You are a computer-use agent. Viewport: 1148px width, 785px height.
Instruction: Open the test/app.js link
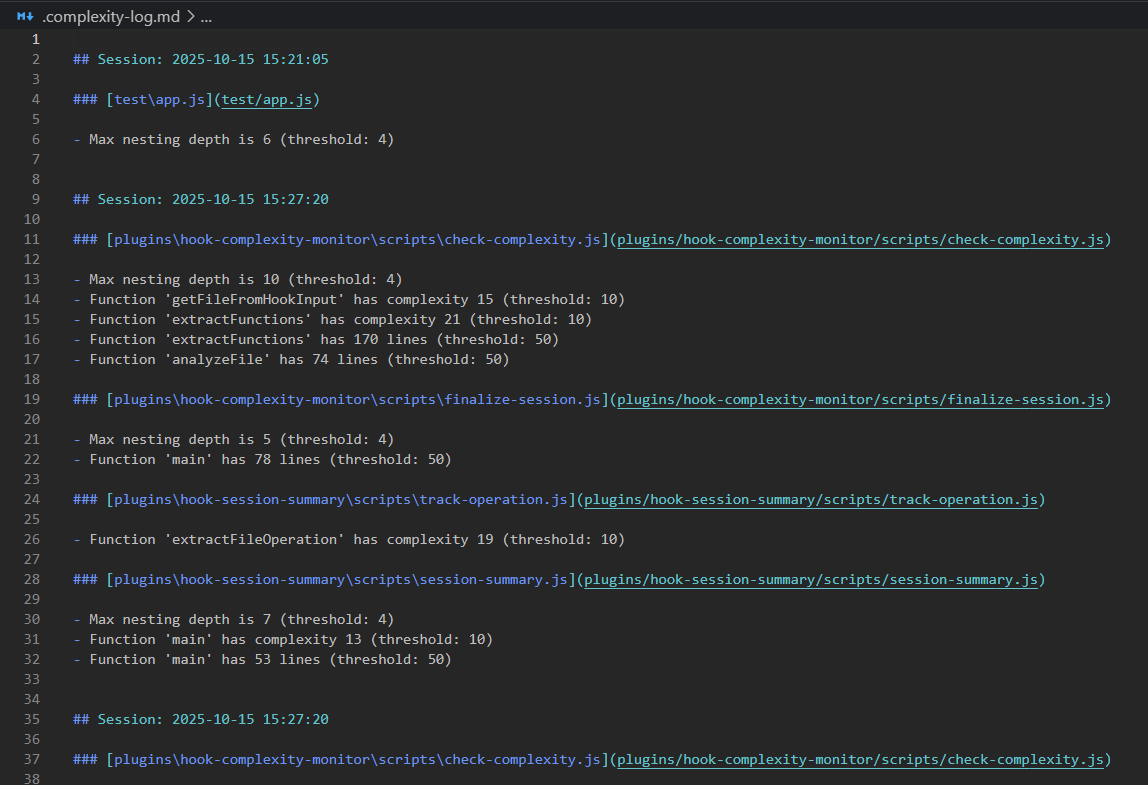coord(267,100)
